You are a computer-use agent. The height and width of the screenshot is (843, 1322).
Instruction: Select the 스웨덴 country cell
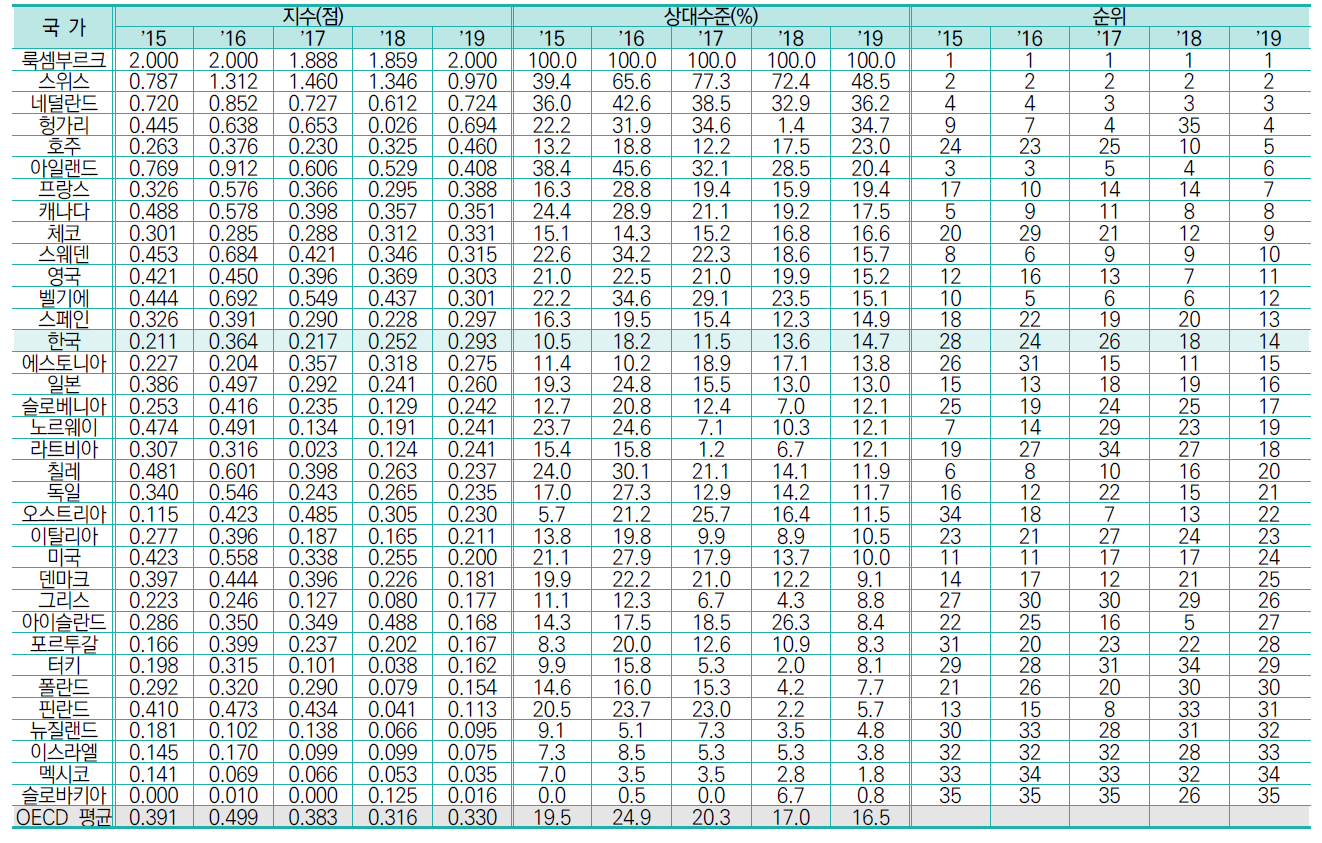[62, 255]
